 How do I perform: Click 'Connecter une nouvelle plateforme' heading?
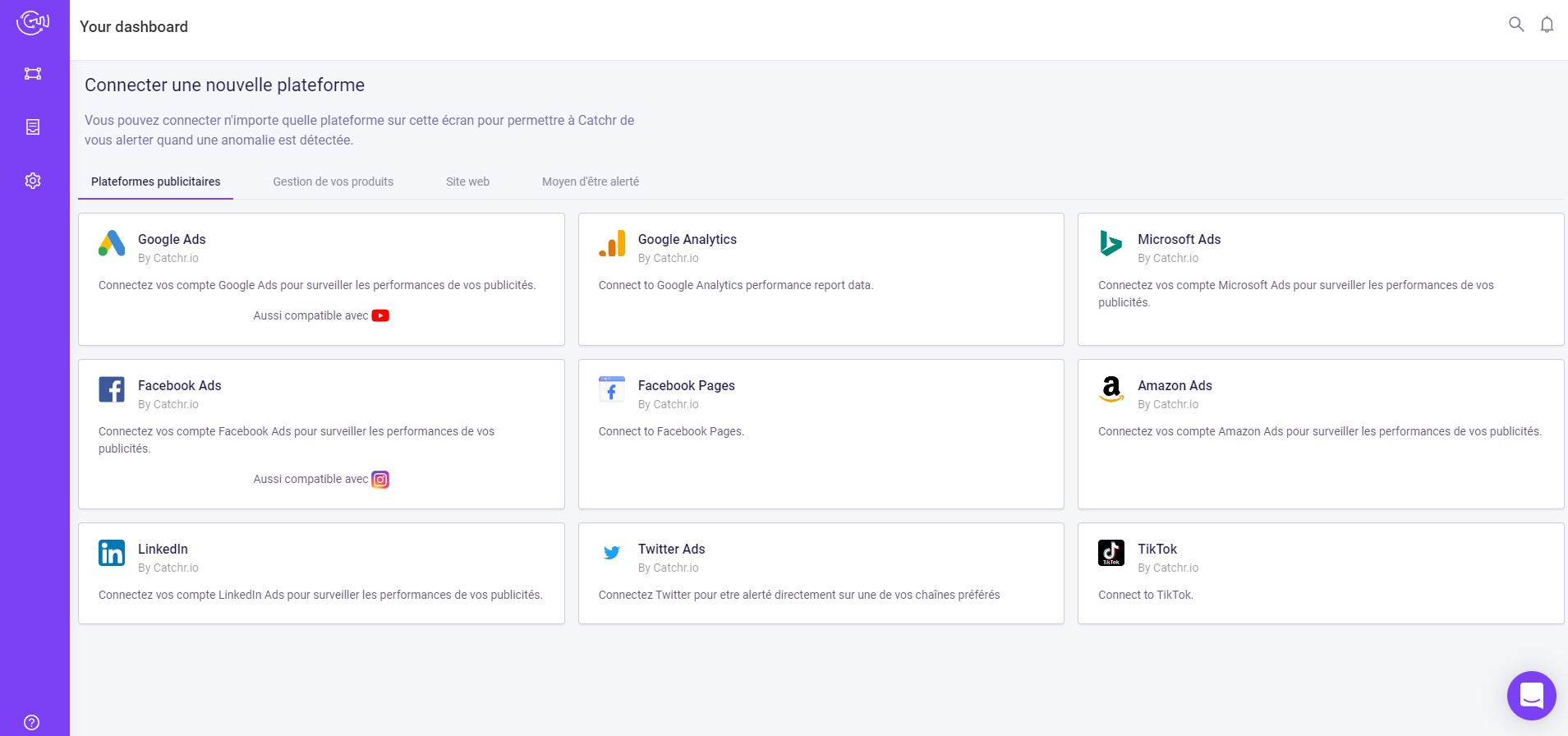pos(225,85)
